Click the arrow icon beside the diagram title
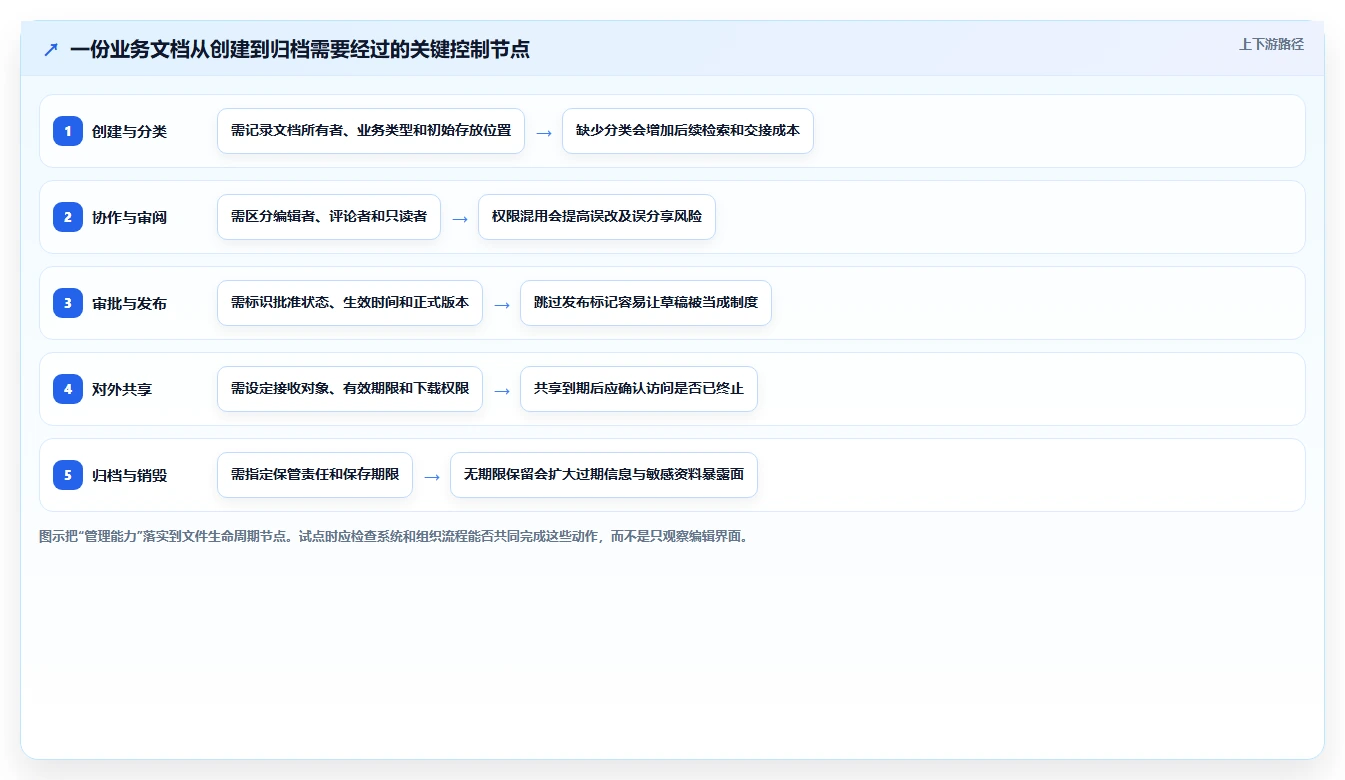Image resolution: width=1345 pixels, height=780 pixels. pyautogui.click(x=51, y=49)
